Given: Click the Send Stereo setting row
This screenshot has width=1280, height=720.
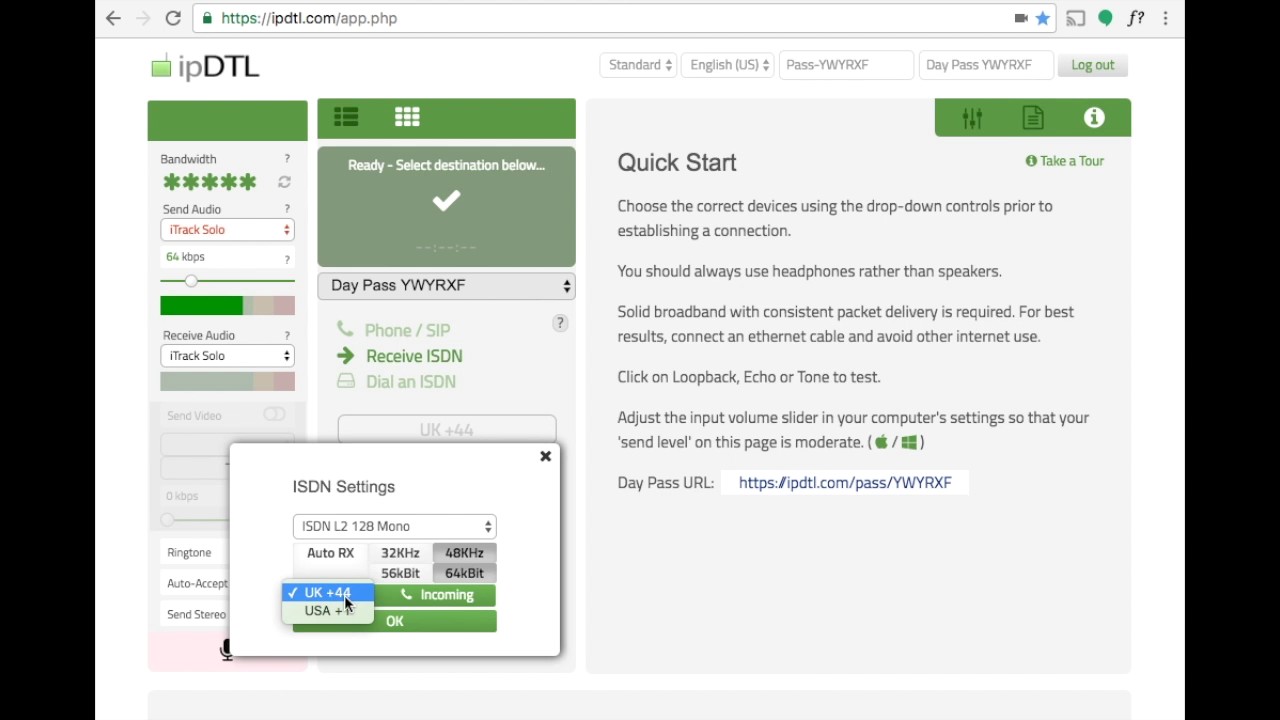Looking at the screenshot, I should click(196, 614).
